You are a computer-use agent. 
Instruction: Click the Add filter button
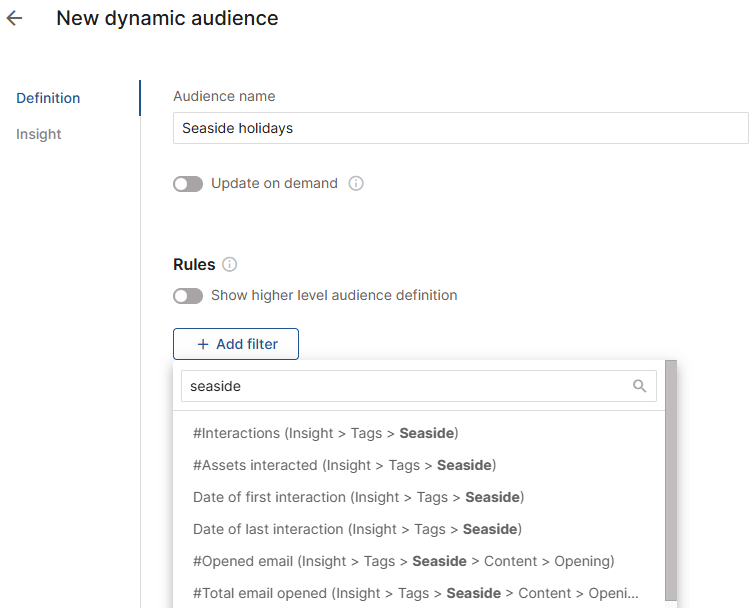click(x=236, y=344)
